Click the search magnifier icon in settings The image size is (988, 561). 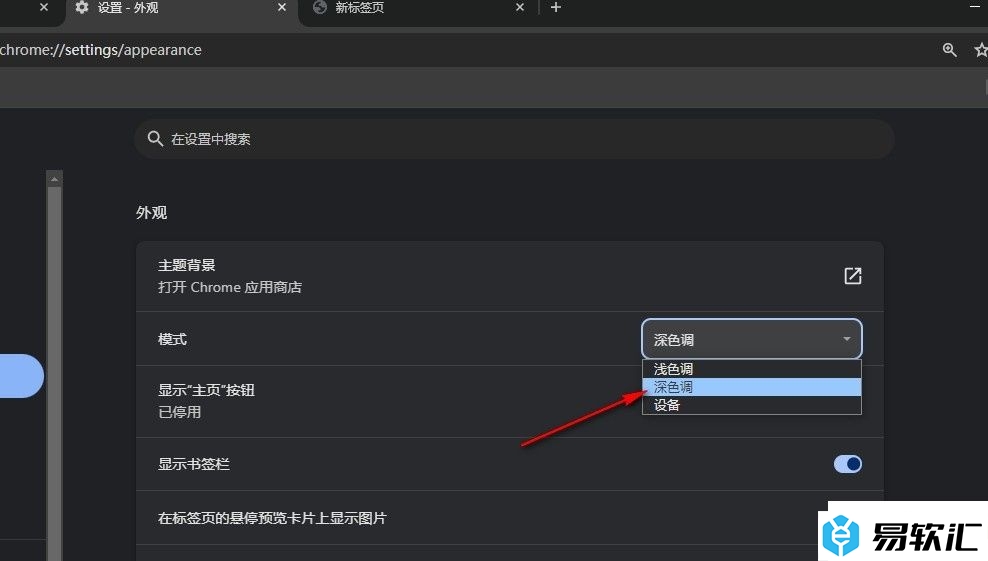tap(155, 139)
